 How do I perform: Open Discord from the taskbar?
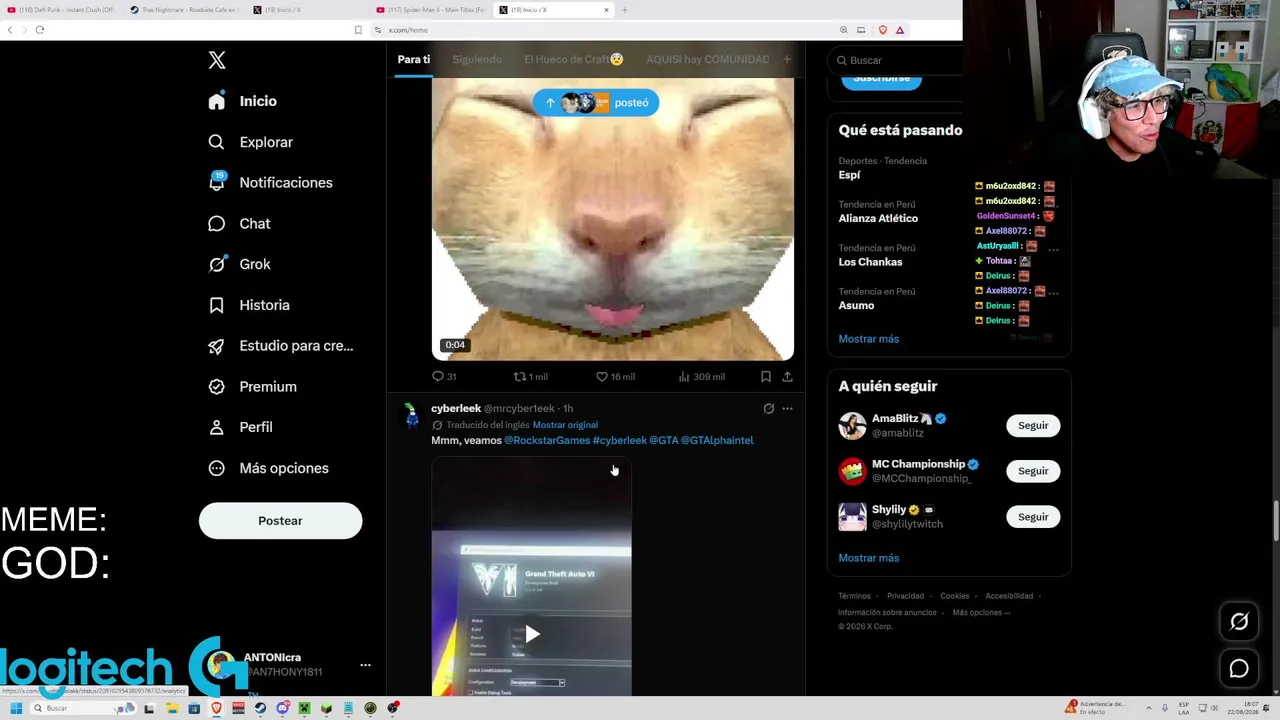coord(282,708)
